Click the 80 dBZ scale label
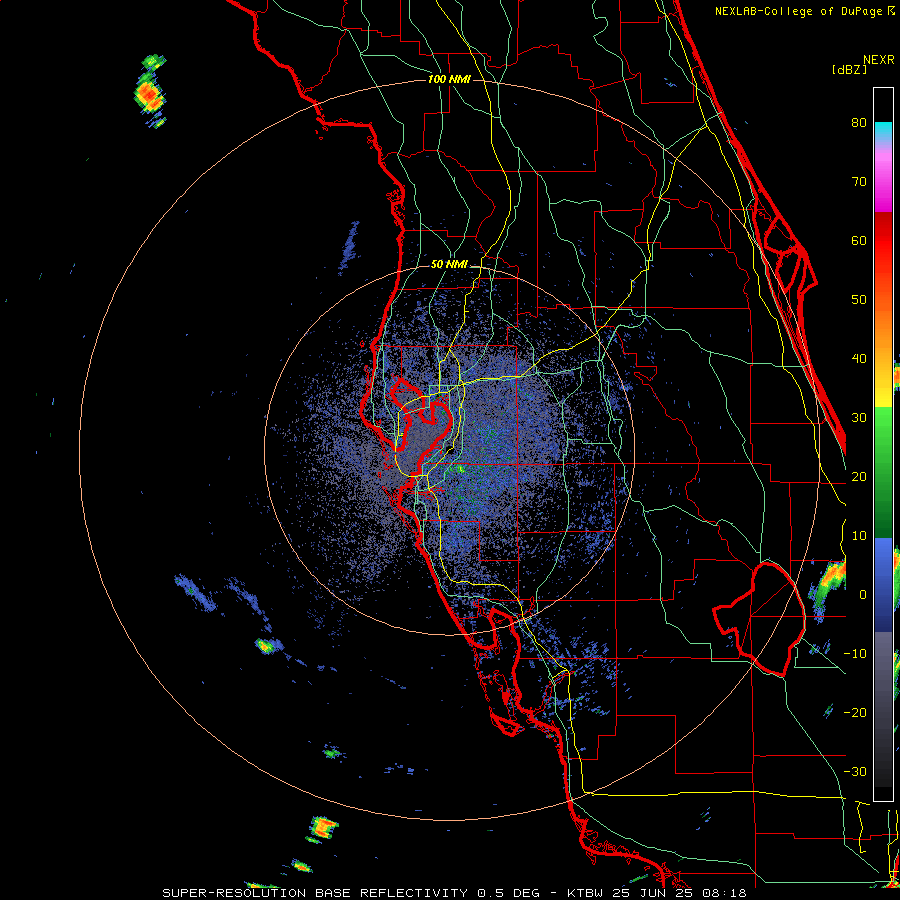The image size is (900, 900). [859, 122]
